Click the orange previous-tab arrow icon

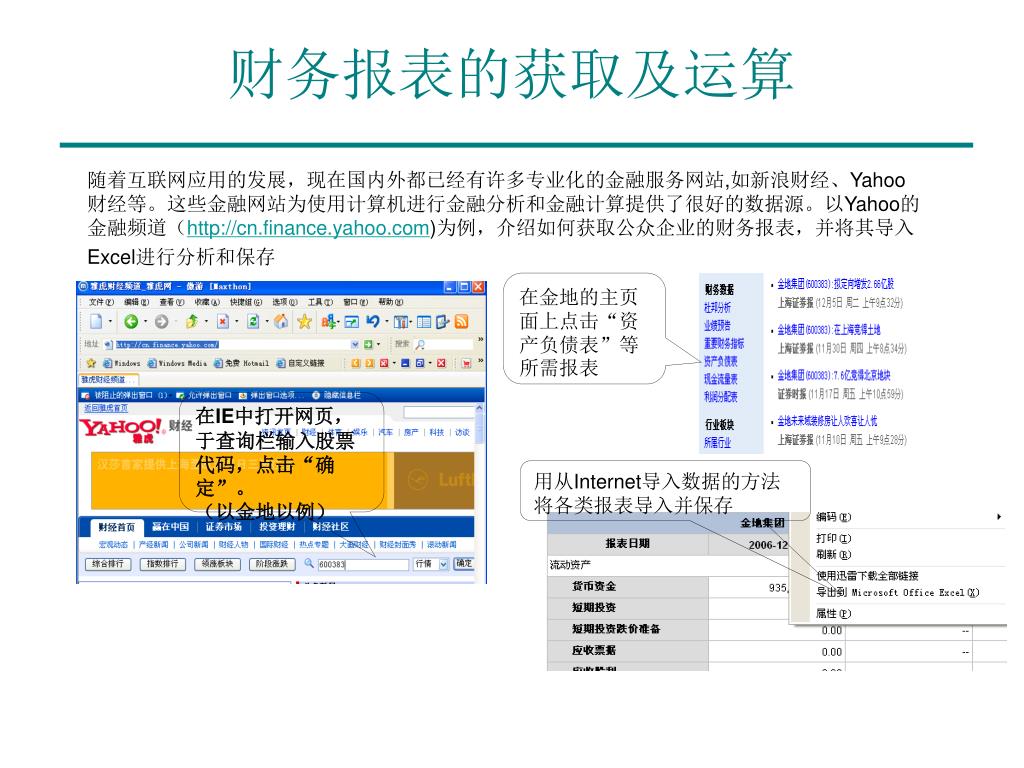[x=355, y=363]
